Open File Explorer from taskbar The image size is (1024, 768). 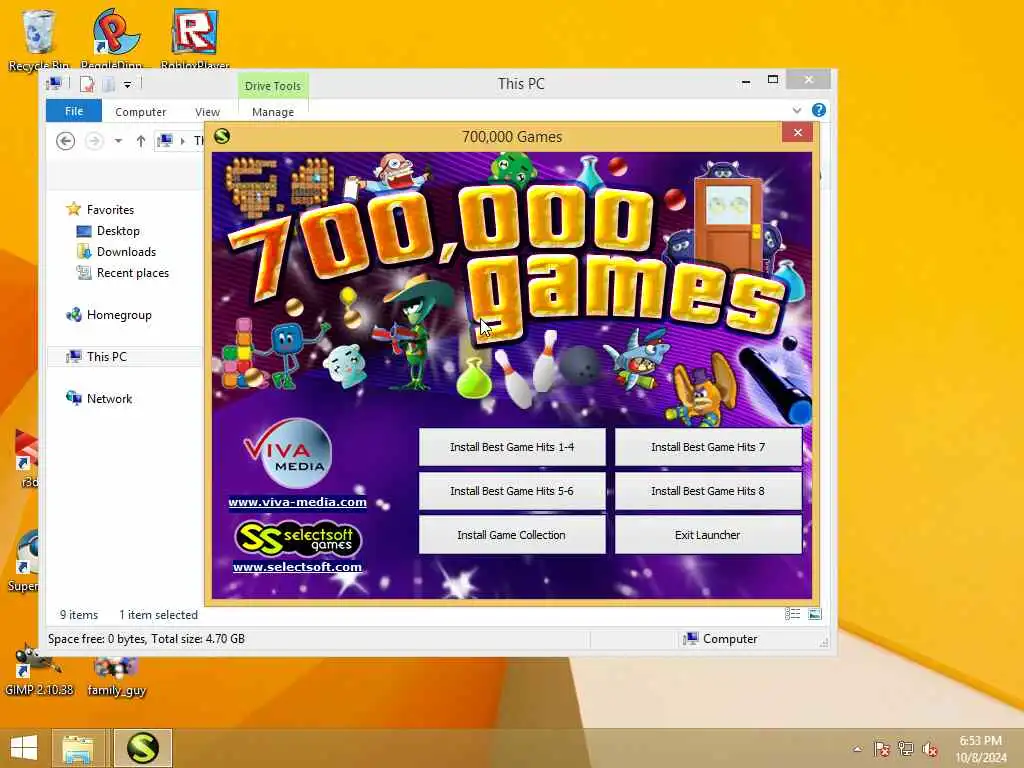[x=78, y=748]
